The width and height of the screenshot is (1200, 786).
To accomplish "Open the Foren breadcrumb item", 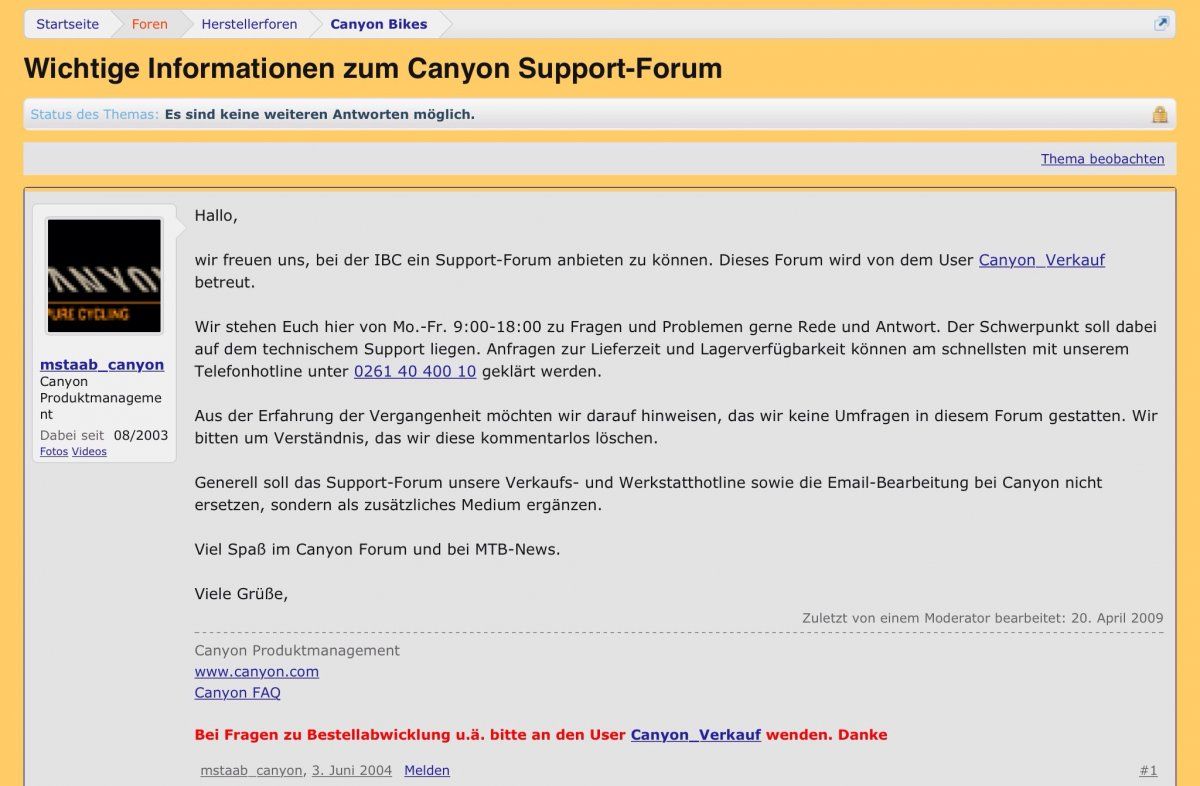I will pyautogui.click(x=150, y=24).
